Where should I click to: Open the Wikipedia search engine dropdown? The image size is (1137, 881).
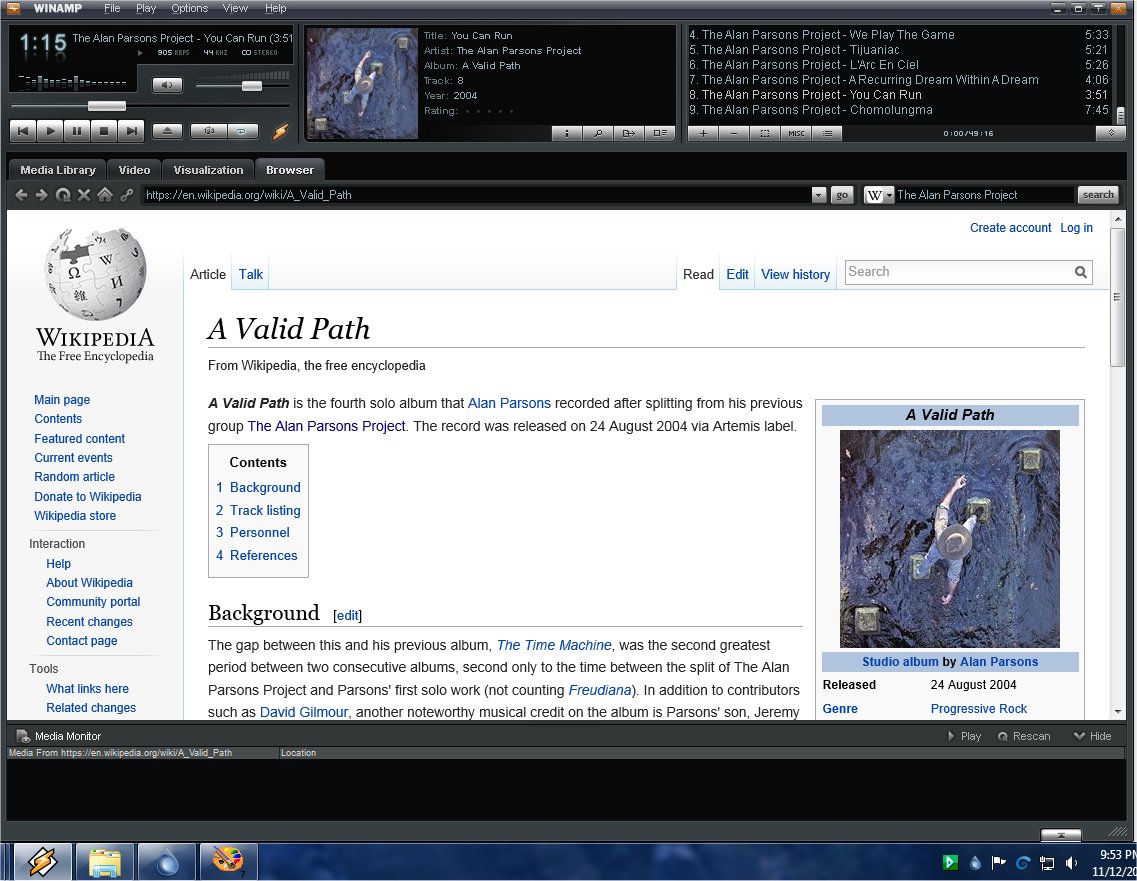click(879, 195)
